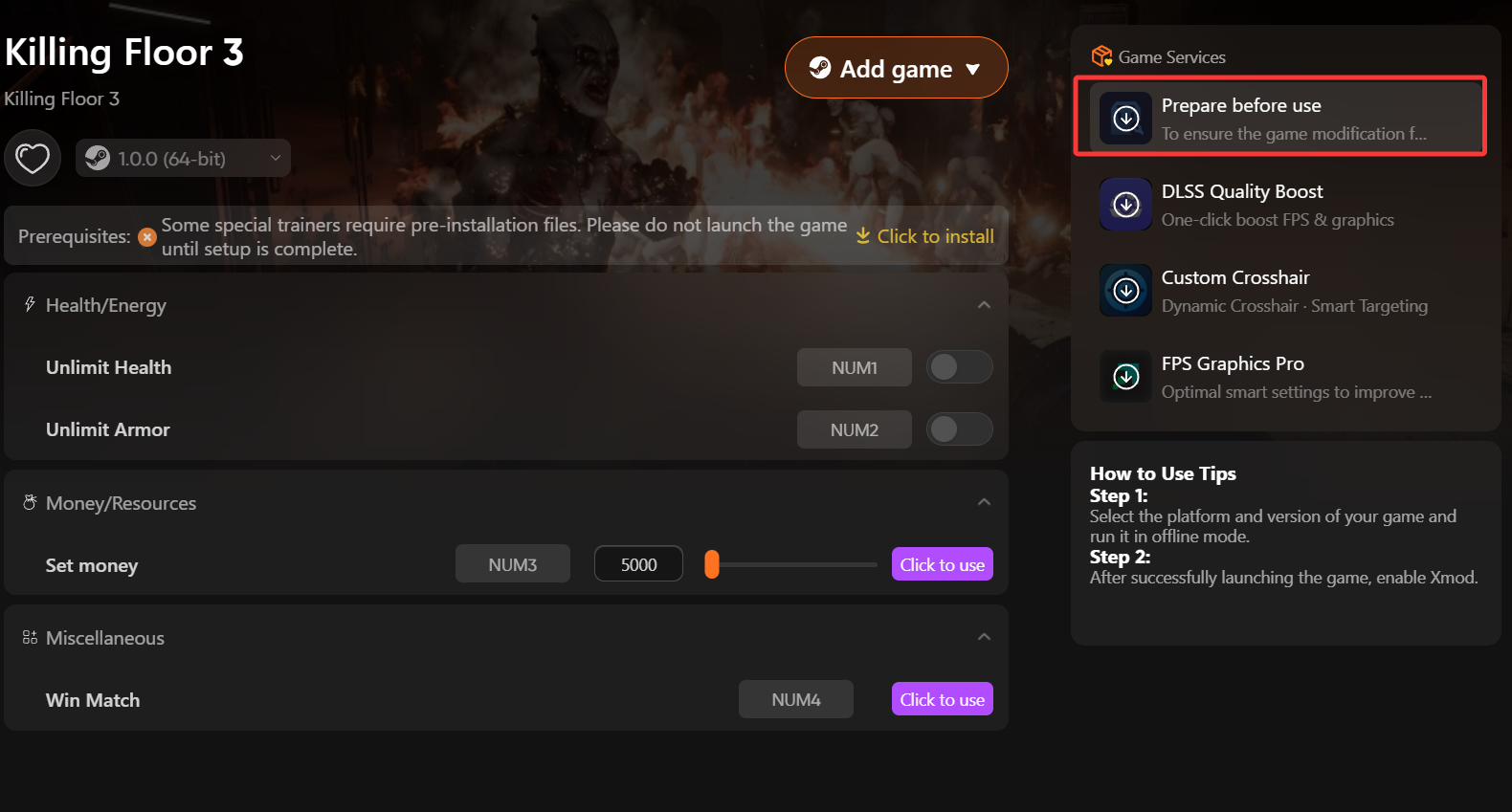Click the Custom Crosshair download icon
Viewport: 1512px width, 812px height.
coord(1125,291)
